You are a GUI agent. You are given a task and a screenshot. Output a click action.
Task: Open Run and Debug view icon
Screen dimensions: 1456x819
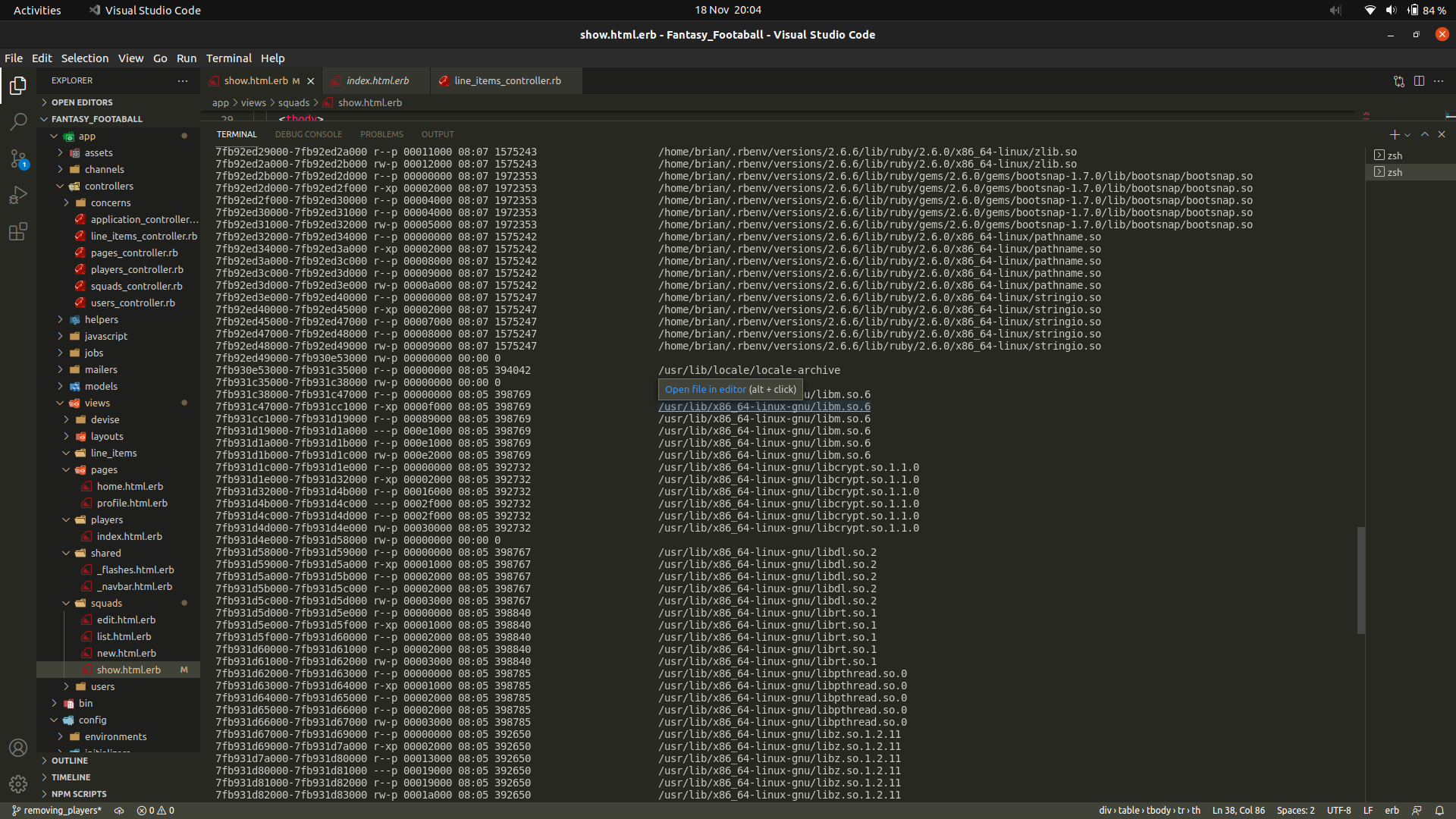tap(18, 195)
